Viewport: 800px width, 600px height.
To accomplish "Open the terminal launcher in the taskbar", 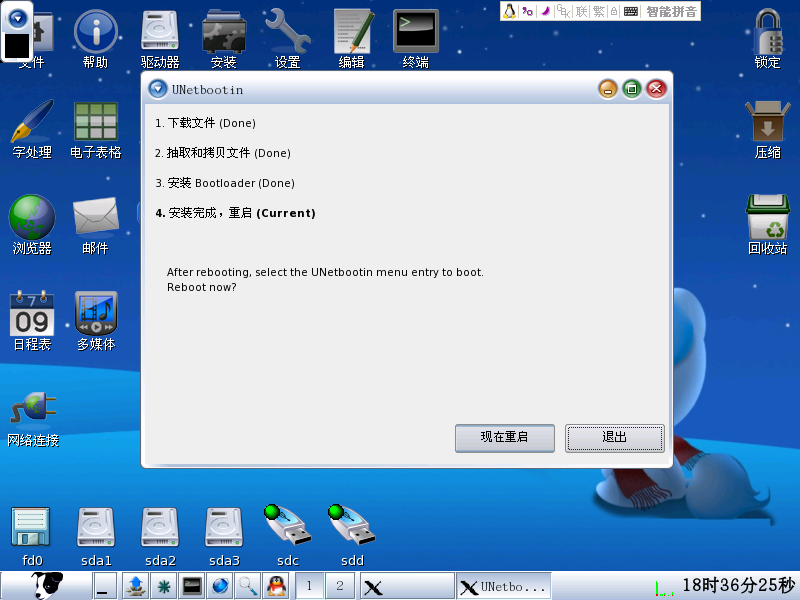I will tap(192, 586).
